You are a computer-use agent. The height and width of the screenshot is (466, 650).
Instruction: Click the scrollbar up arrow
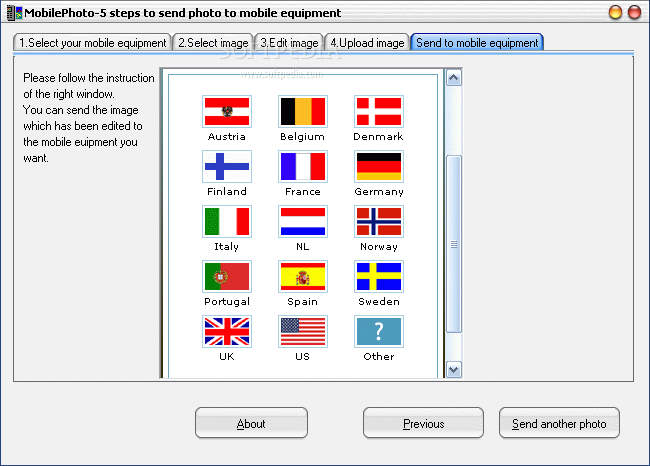[x=454, y=78]
